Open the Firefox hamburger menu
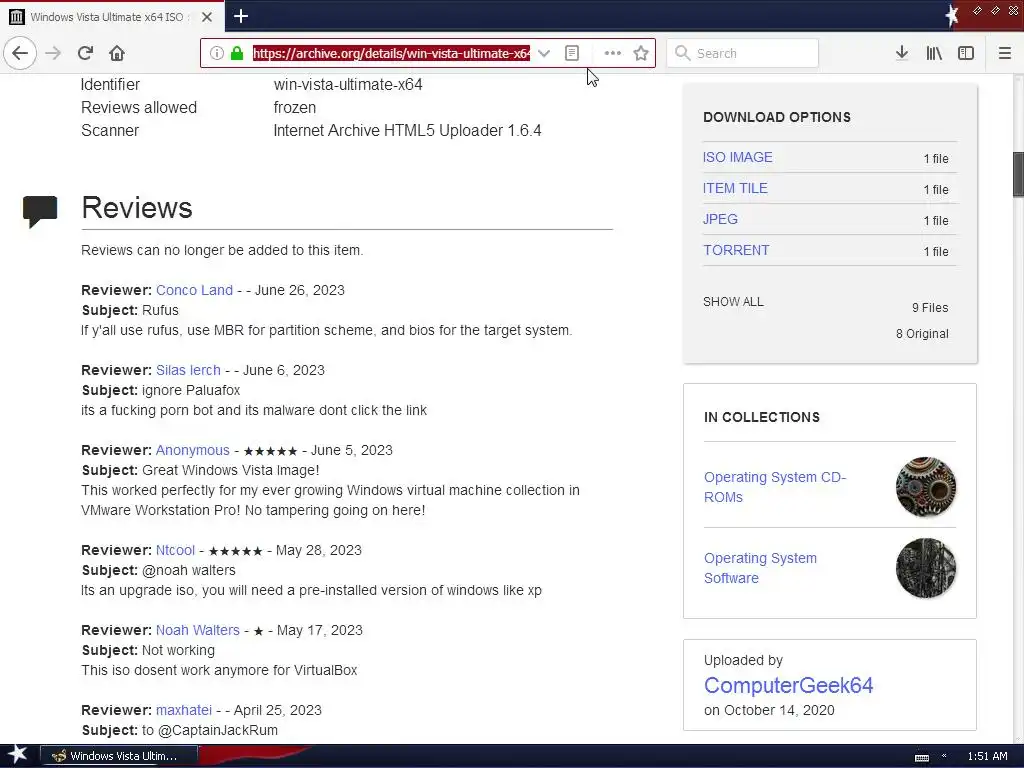 point(1005,53)
